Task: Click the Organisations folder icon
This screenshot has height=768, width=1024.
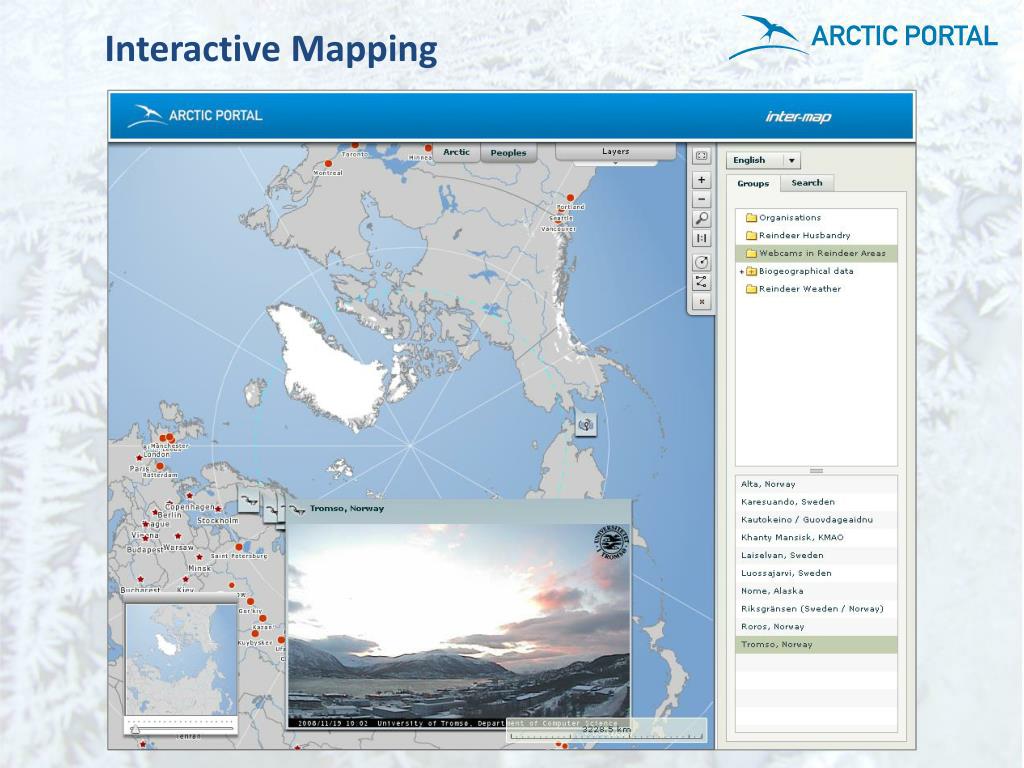Action: (x=751, y=217)
